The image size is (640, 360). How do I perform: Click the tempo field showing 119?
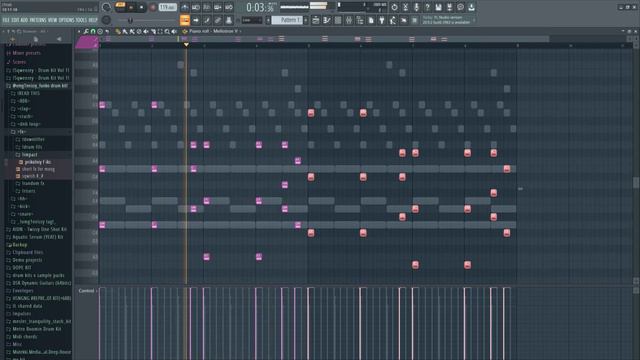[x=167, y=7]
